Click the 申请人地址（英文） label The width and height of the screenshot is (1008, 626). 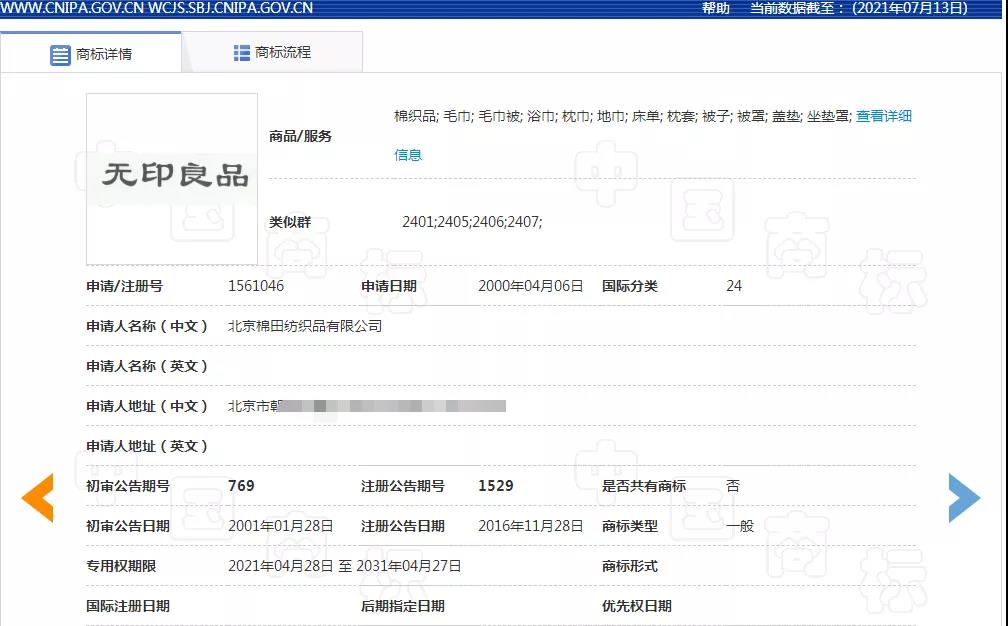pyautogui.click(x=147, y=446)
